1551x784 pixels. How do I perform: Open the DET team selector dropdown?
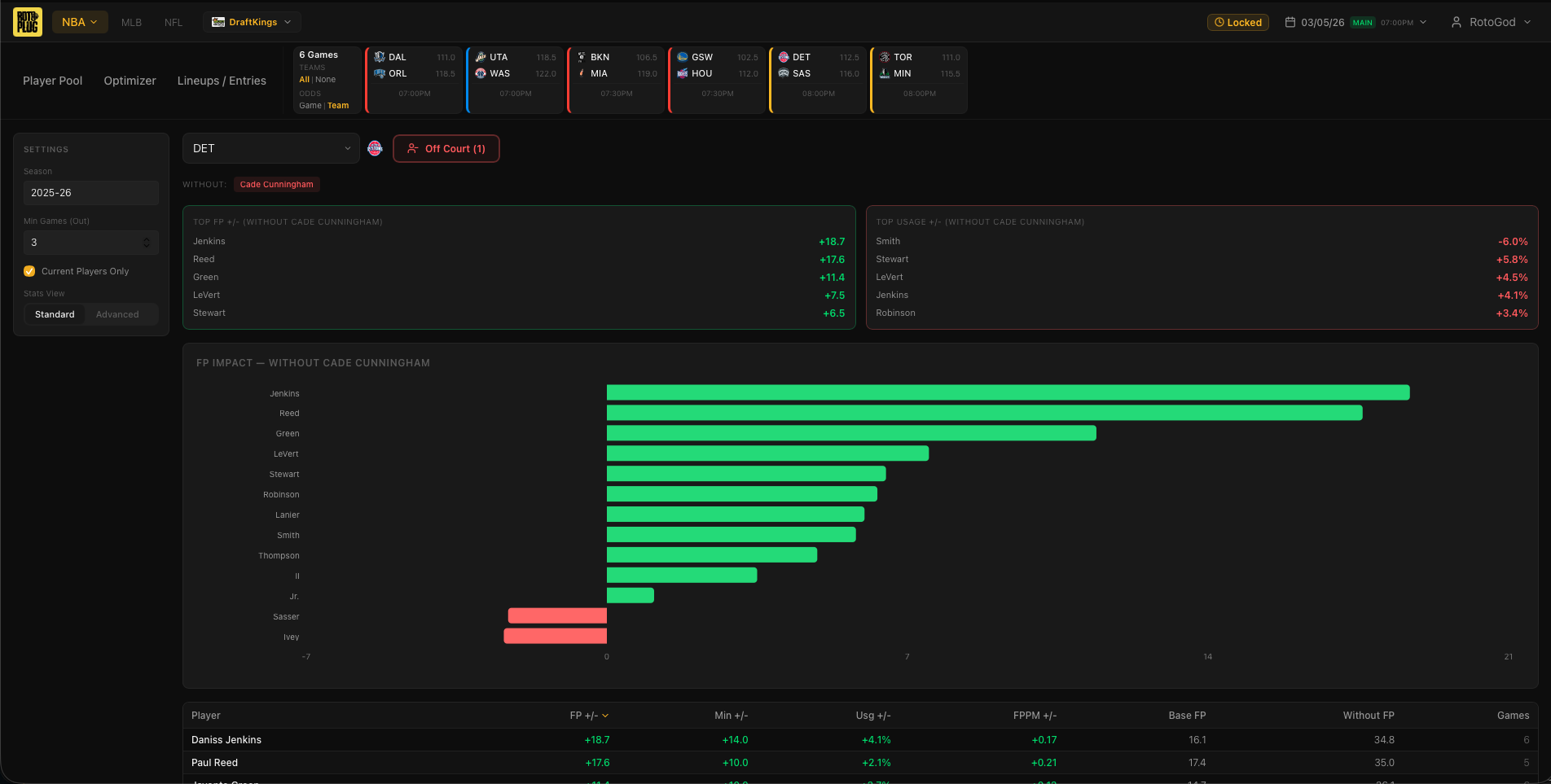point(270,148)
